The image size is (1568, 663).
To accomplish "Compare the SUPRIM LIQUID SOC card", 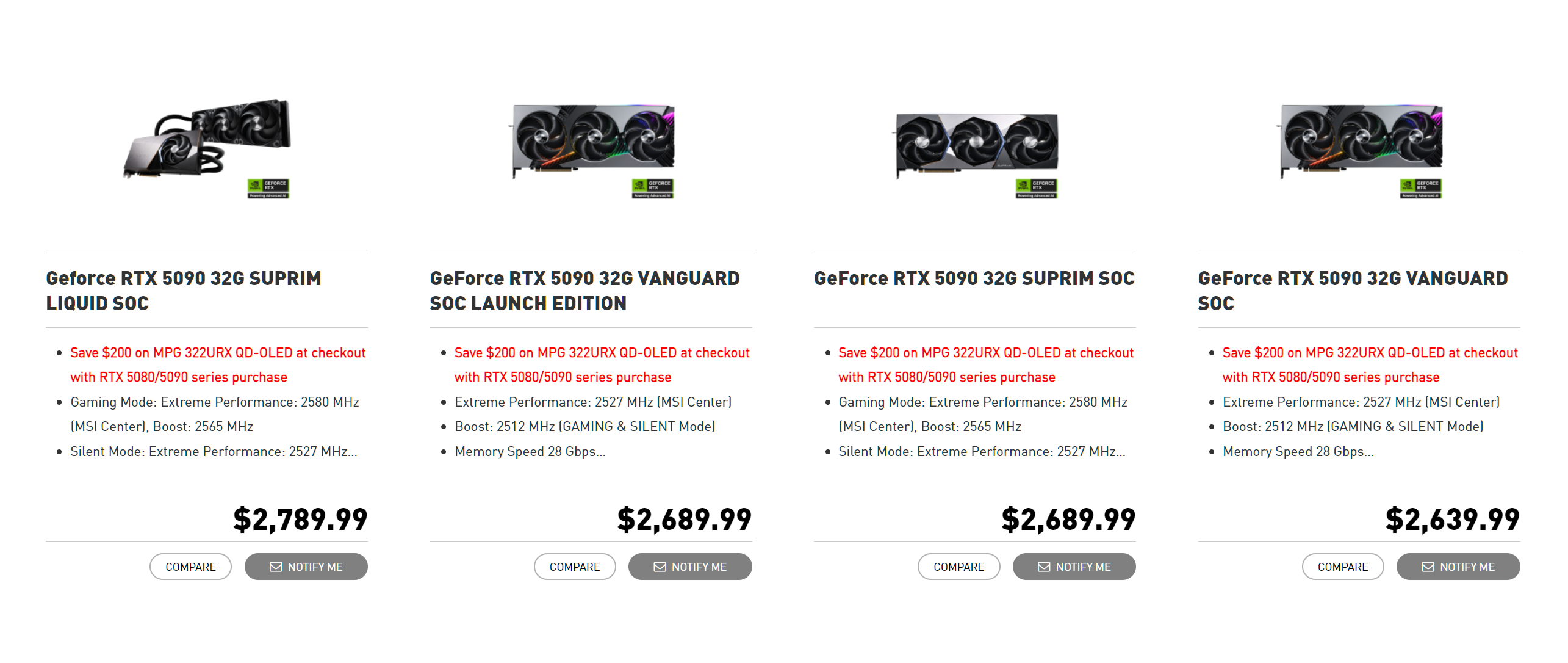I will [190, 567].
